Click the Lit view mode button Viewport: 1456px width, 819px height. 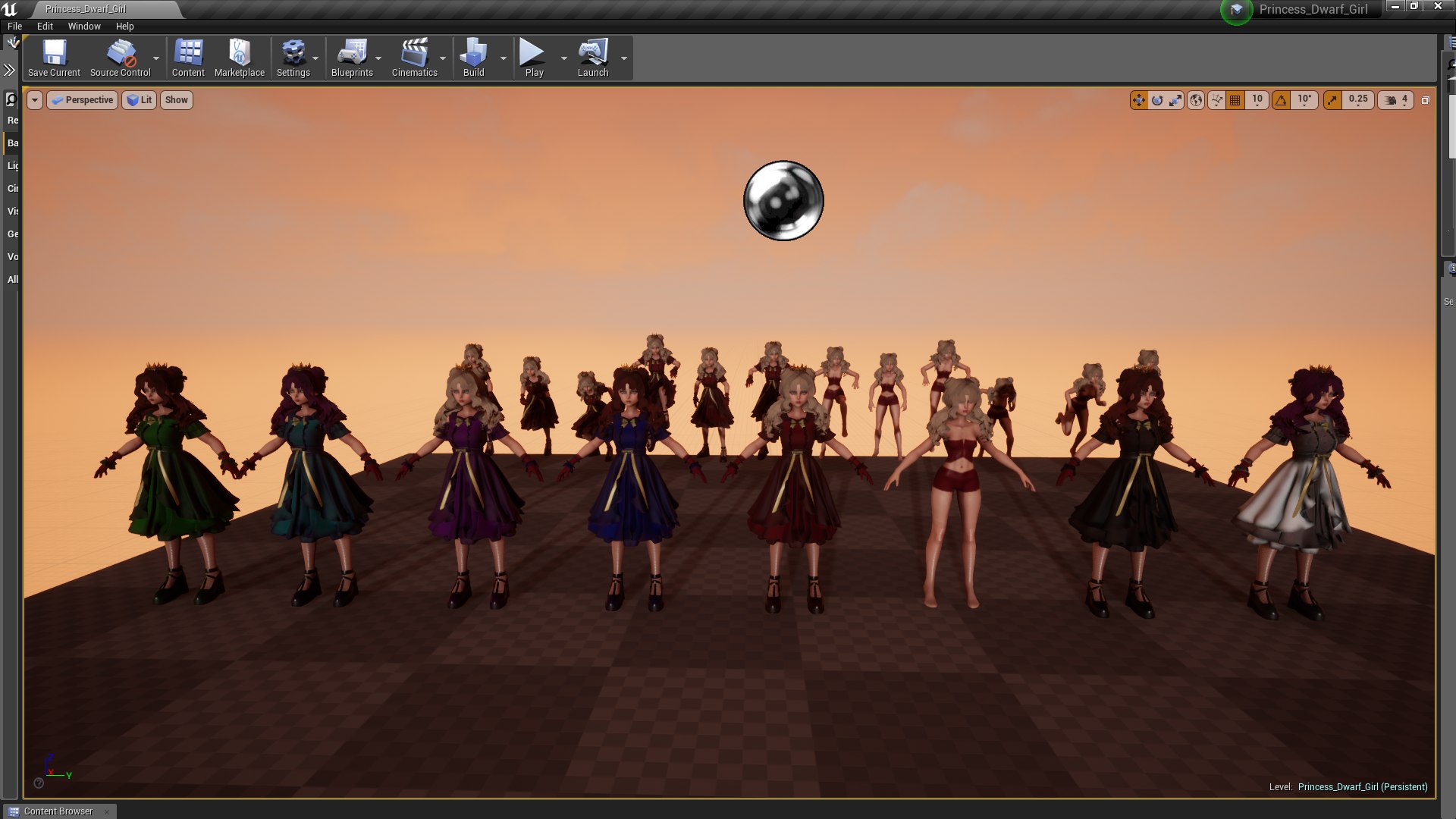[140, 100]
